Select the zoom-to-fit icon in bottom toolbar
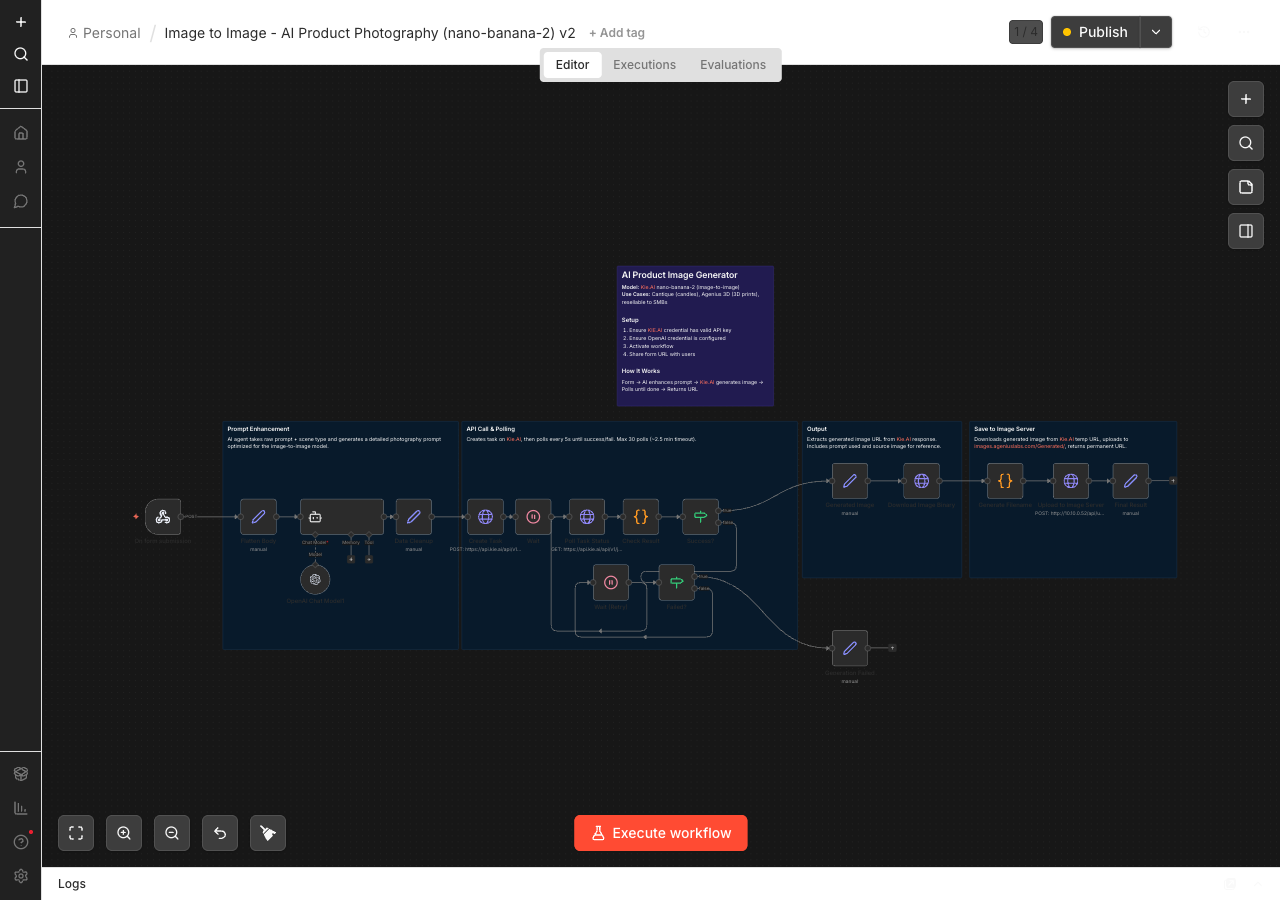The width and height of the screenshot is (1280, 900). 76,832
